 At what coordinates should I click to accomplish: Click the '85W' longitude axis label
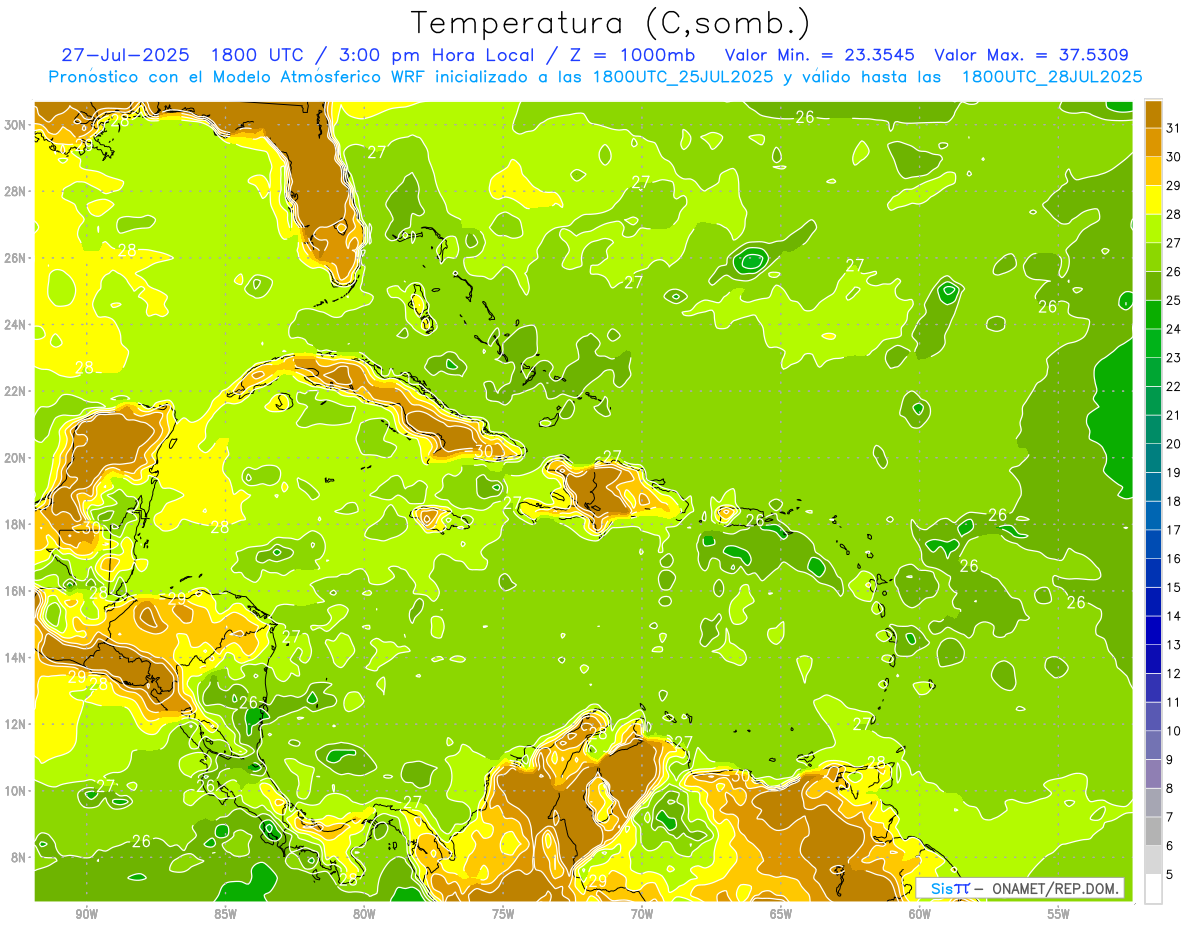point(225,914)
